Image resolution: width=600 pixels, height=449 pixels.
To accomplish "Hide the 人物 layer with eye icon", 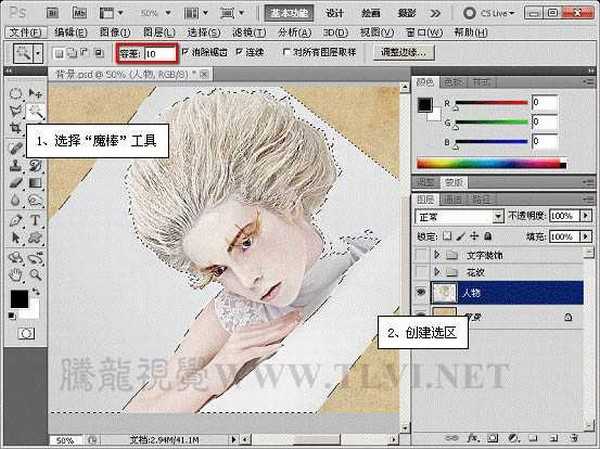I will (x=421, y=294).
